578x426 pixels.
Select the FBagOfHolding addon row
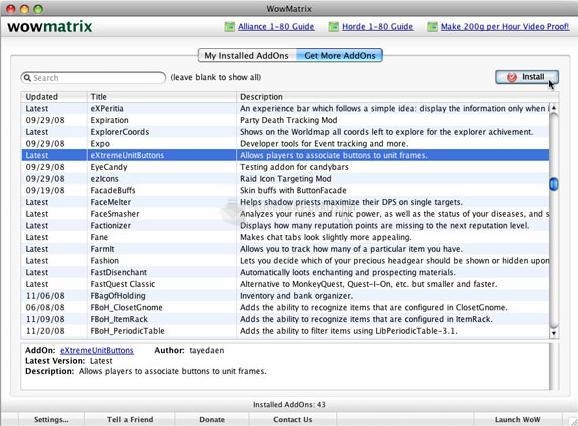[285, 296]
